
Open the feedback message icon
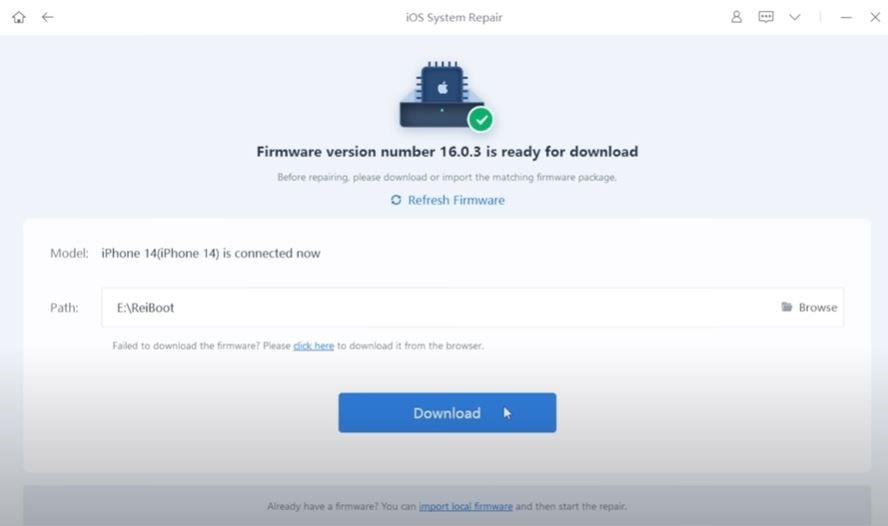coord(766,17)
